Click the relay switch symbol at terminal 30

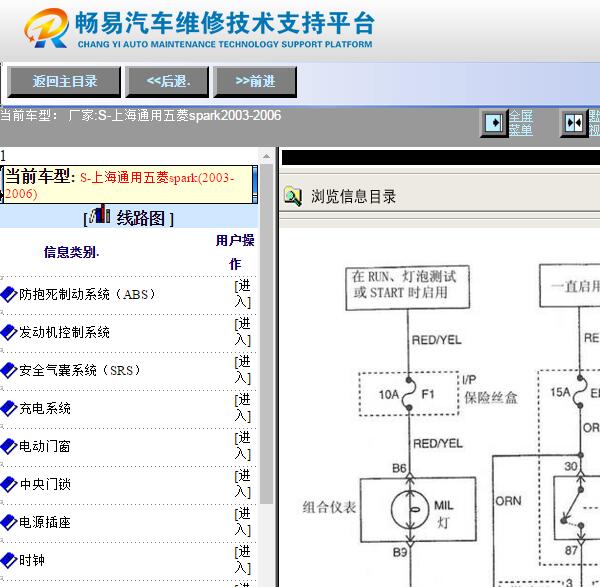click(x=573, y=506)
